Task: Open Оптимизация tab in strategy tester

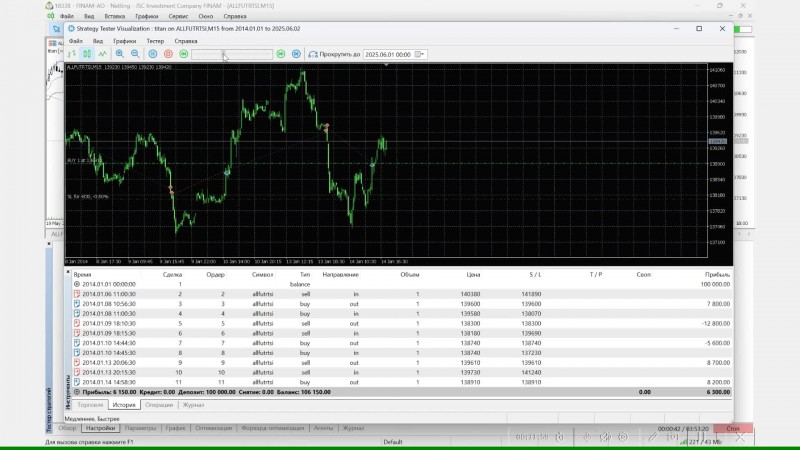Action: [213, 428]
